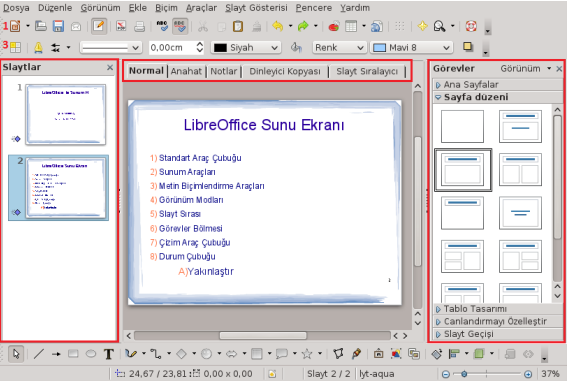Toggle the Shadow icon
This screenshot has width=570, height=382.
pos(468,47)
